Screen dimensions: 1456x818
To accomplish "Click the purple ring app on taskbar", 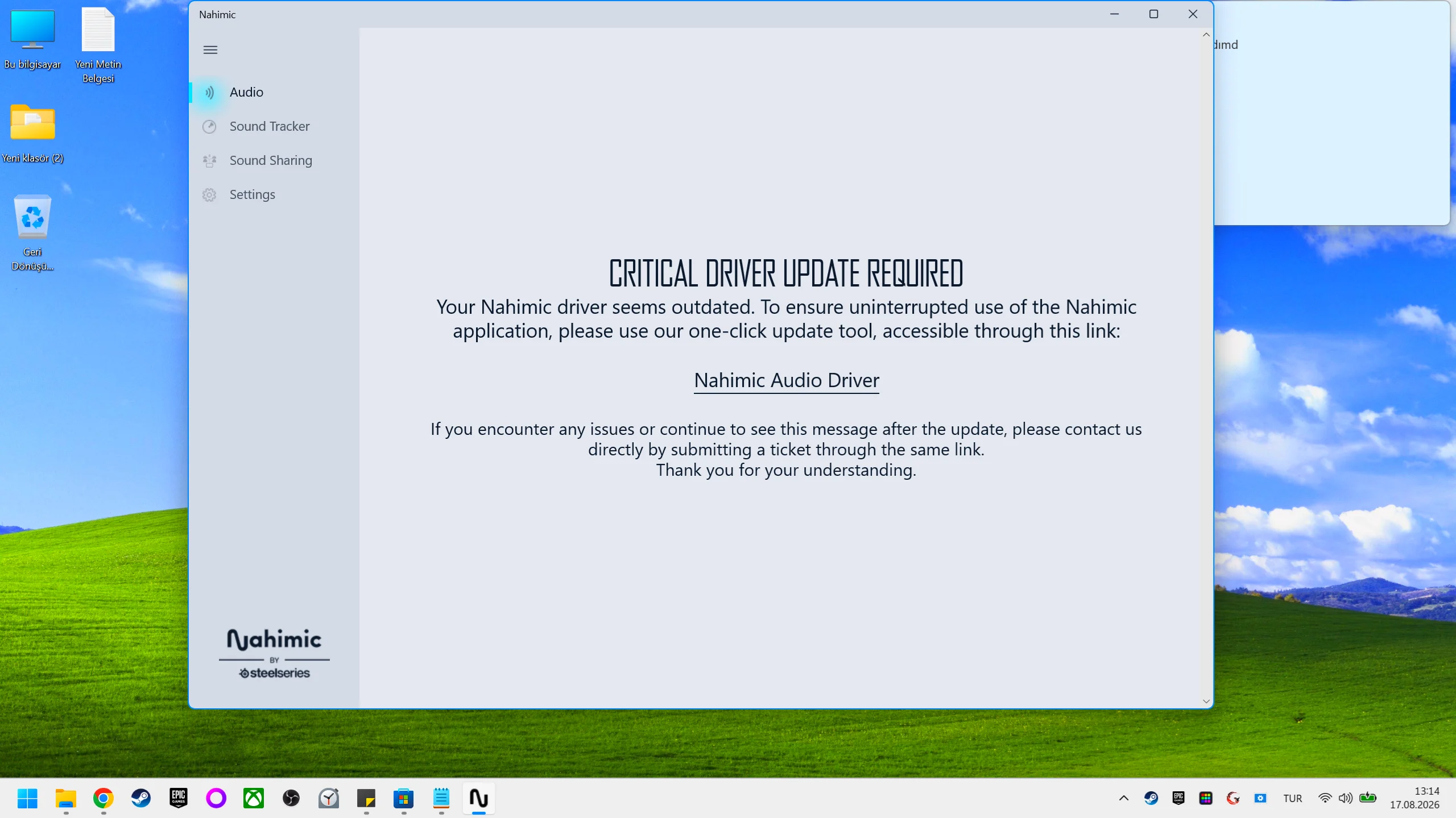I will tap(216, 798).
